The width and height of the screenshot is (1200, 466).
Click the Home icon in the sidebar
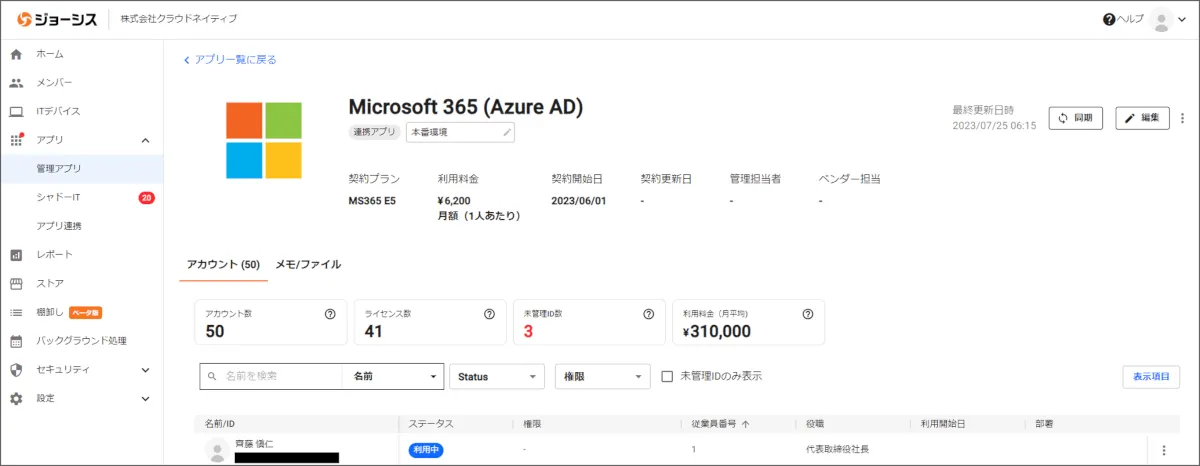(16, 54)
